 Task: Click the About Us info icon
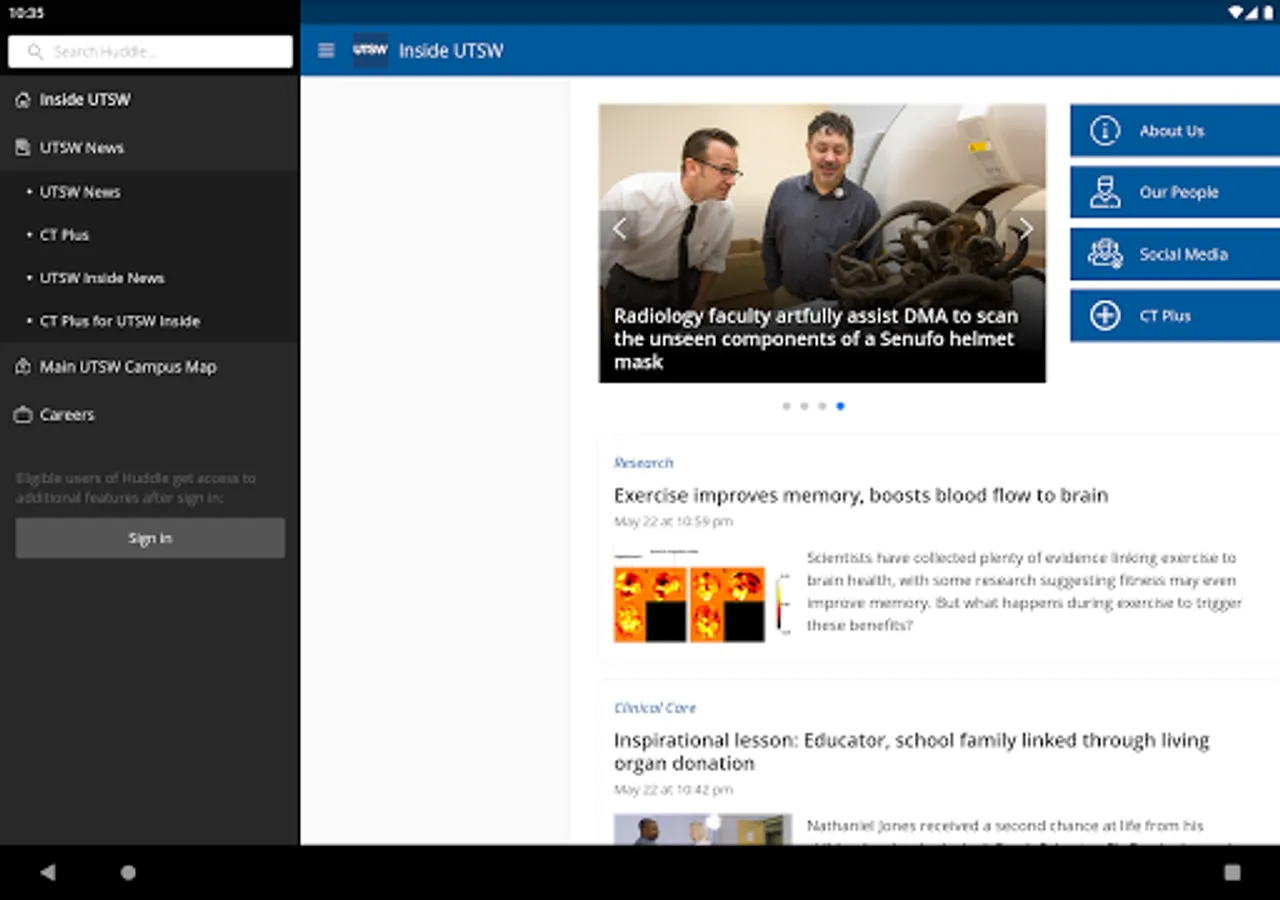[x=1105, y=131]
